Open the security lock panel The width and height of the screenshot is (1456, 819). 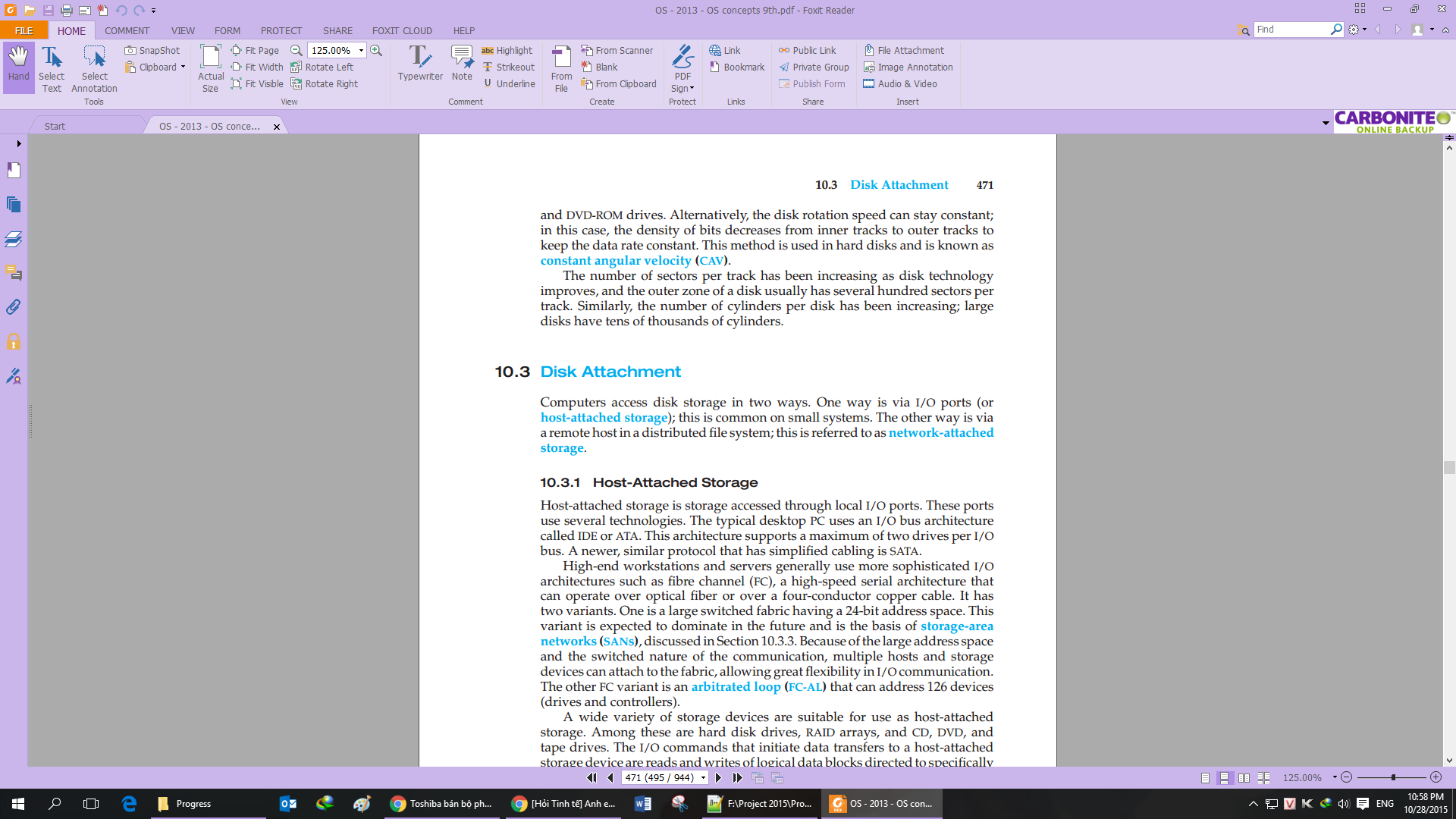click(14, 341)
